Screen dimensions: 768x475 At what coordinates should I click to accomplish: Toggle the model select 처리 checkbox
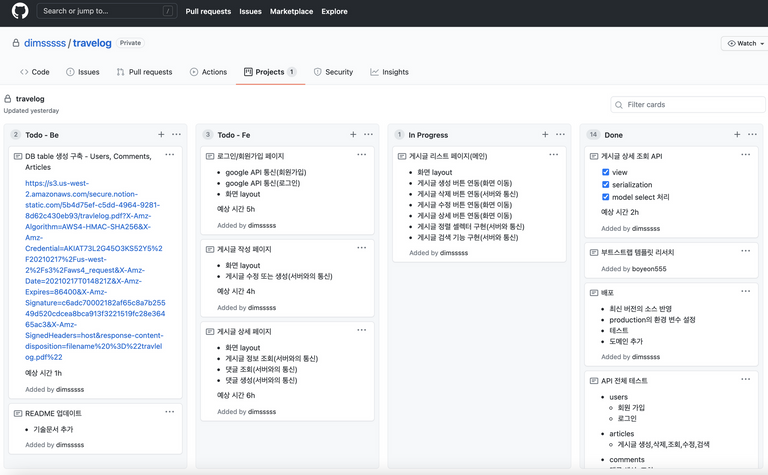tap(605, 196)
